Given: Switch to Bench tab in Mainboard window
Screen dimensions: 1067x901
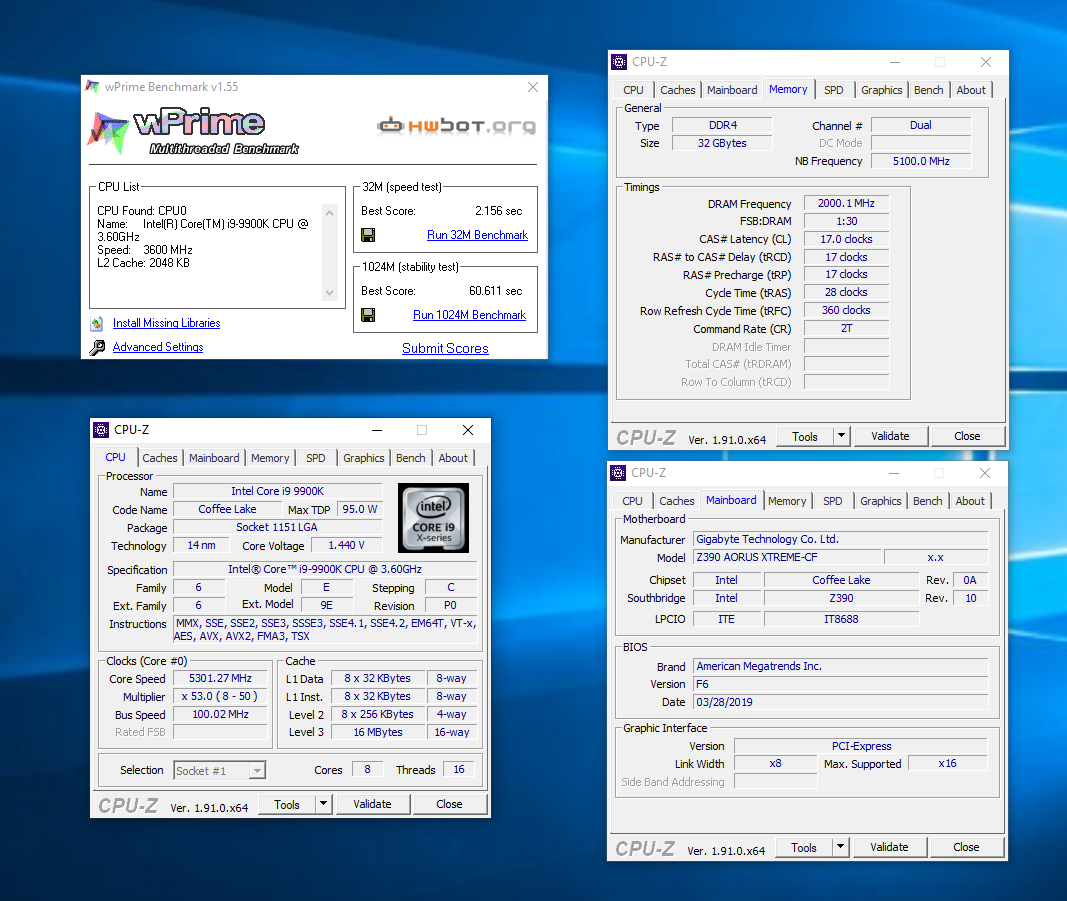Looking at the screenshot, I should point(927,501).
